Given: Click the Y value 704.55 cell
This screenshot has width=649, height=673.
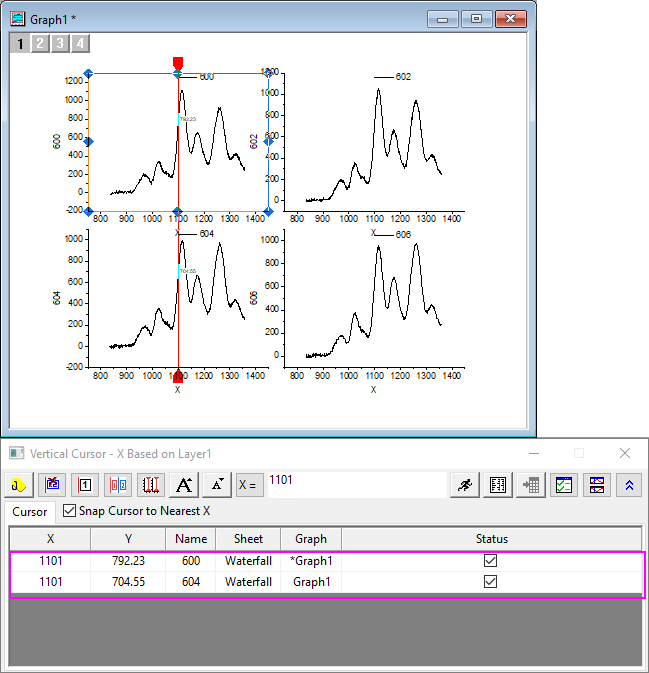Looking at the screenshot, I should click(128, 582).
